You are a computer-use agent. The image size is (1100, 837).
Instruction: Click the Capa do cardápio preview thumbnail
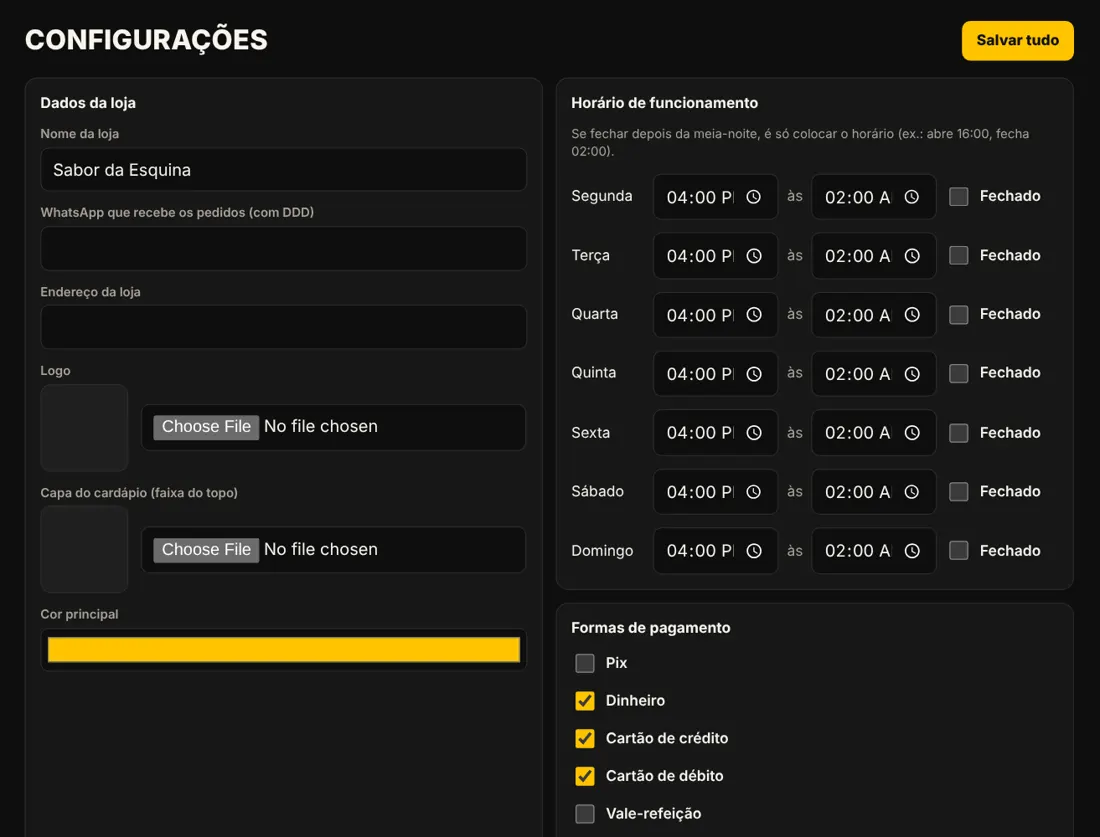84,549
